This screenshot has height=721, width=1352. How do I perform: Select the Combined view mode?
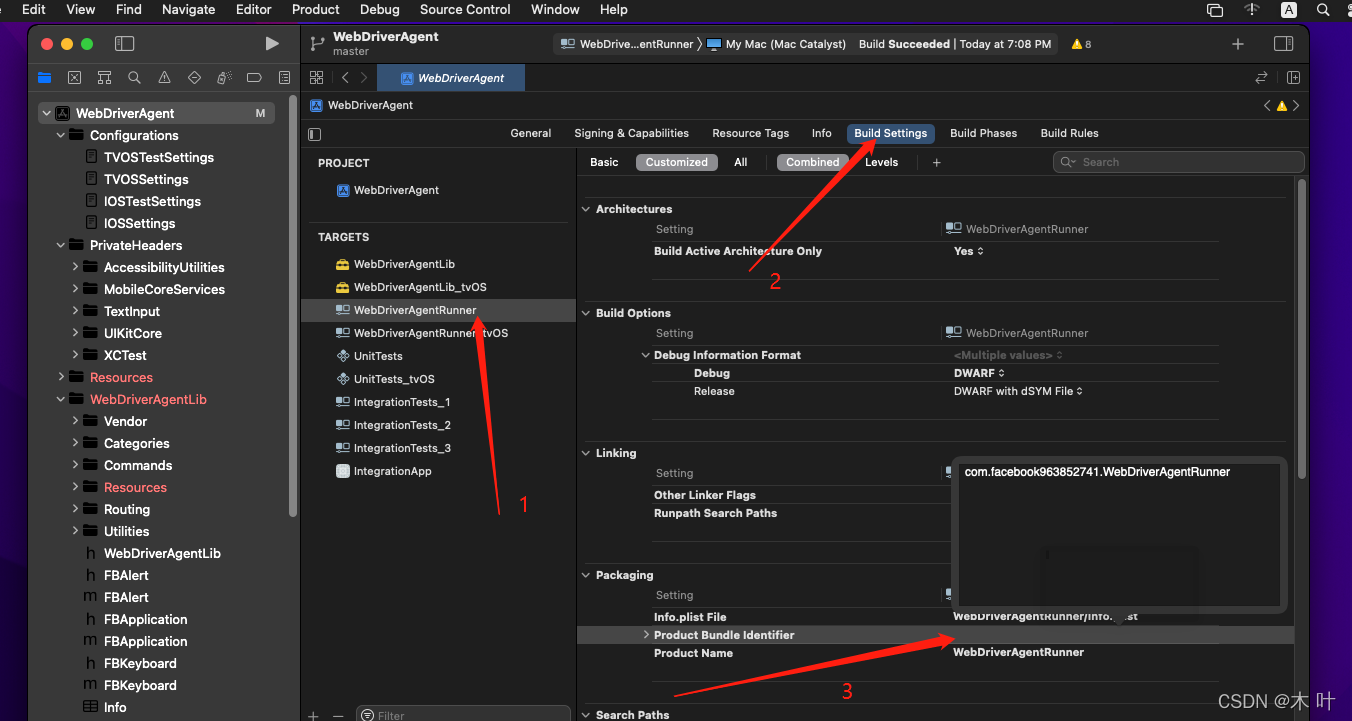tap(813, 162)
